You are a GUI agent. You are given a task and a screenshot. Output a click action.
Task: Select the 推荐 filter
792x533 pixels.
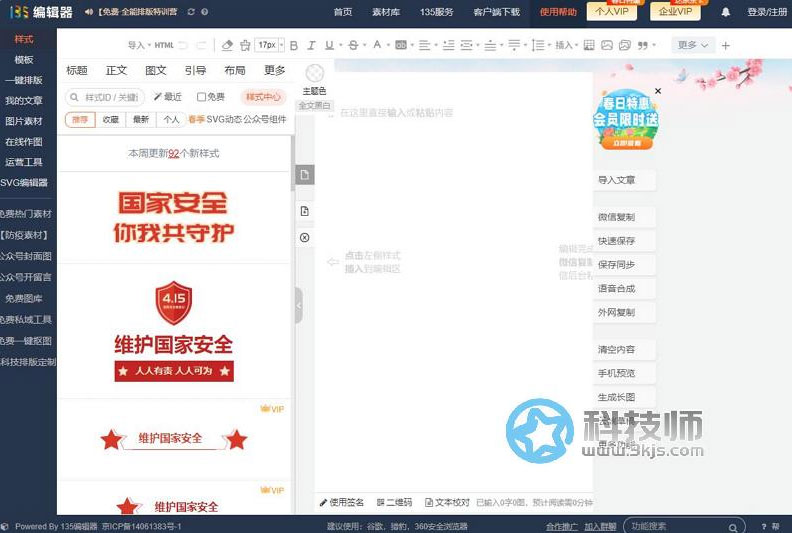tap(80, 120)
